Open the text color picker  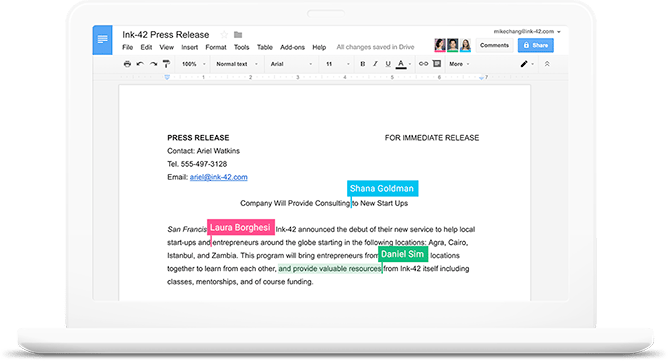(x=403, y=64)
